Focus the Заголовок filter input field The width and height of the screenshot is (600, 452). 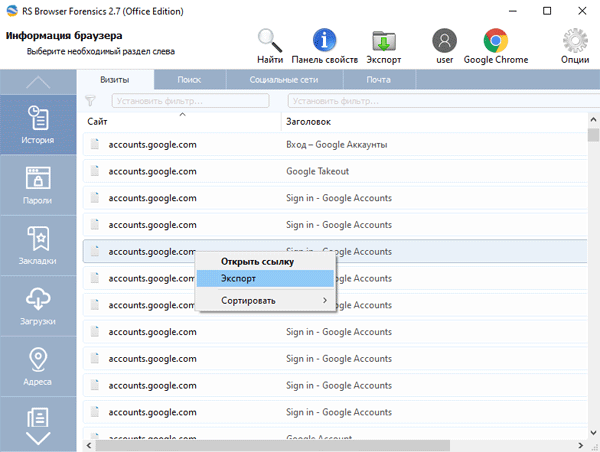click(x=443, y=101)
